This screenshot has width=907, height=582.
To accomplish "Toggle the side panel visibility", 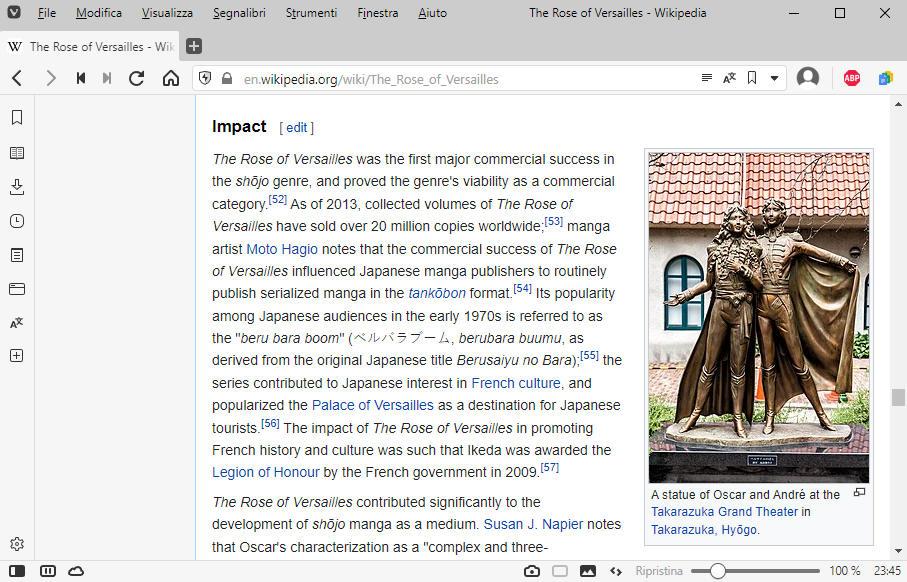I will 17,571.
